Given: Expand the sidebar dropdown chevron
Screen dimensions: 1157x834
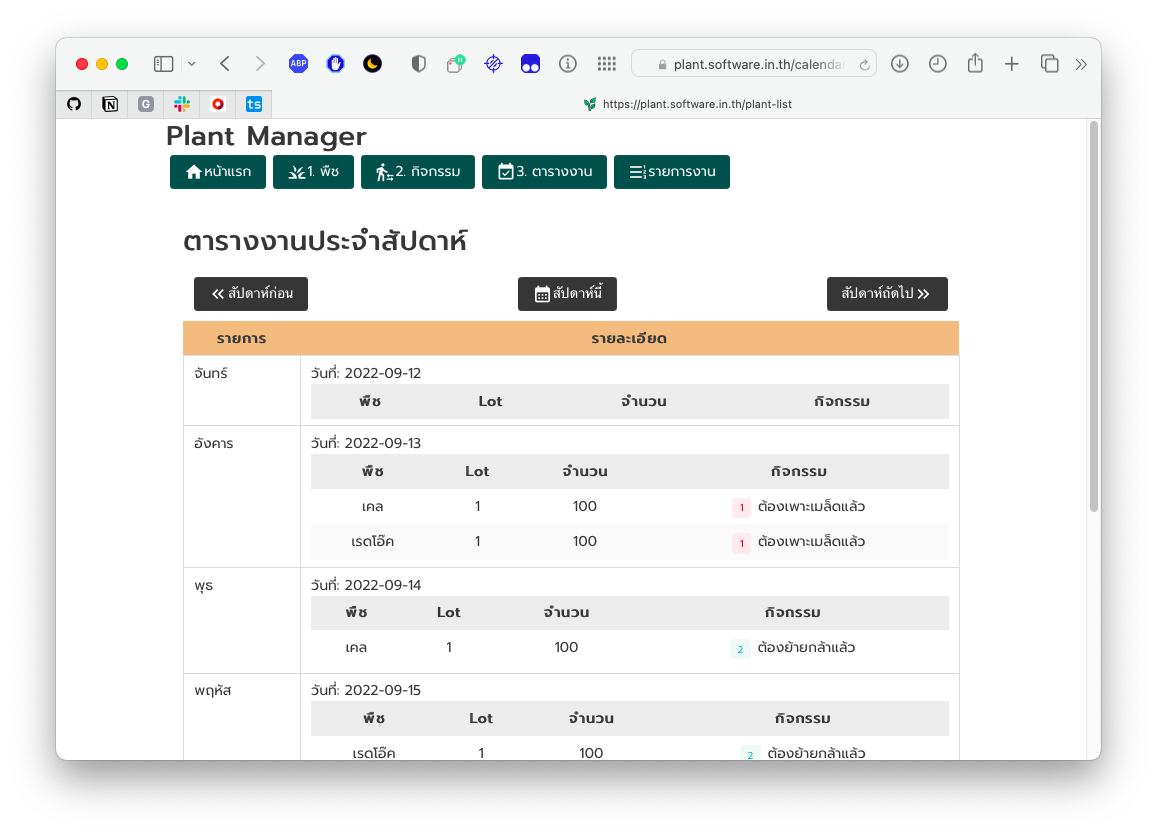Looking at the screenshot, I should pos(191,64).
